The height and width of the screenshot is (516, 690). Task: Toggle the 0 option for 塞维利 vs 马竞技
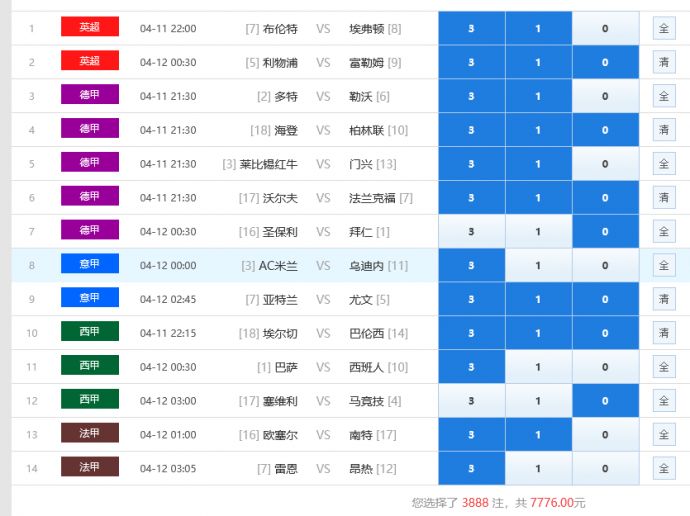tap(605, 401)
